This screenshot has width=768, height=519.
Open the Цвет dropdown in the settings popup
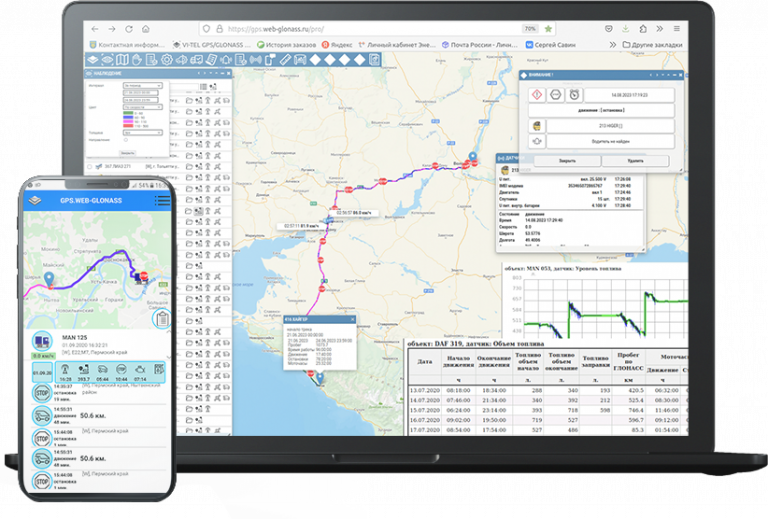click(143, 107)
